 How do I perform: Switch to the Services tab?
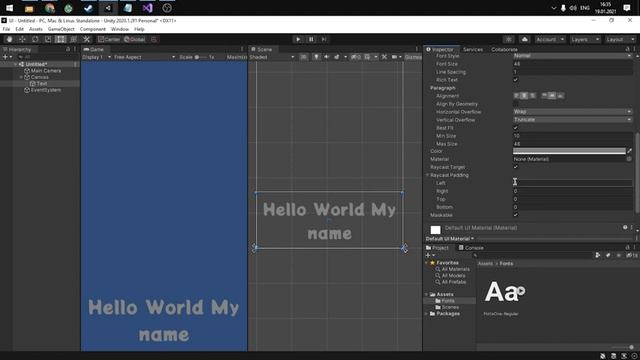pyautogui.click(x=473, y=49)
